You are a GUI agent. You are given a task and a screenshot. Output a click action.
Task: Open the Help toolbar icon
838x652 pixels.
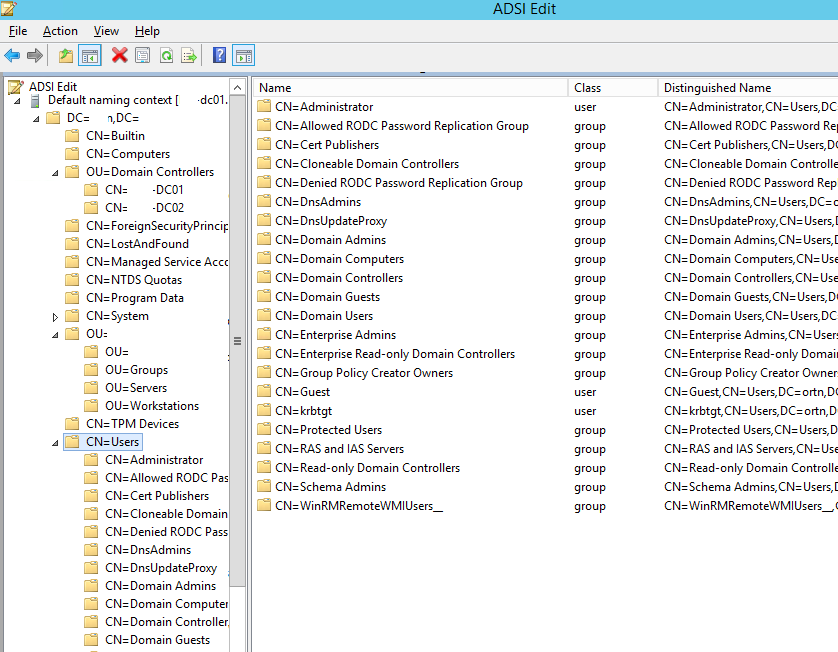[219, 55]
